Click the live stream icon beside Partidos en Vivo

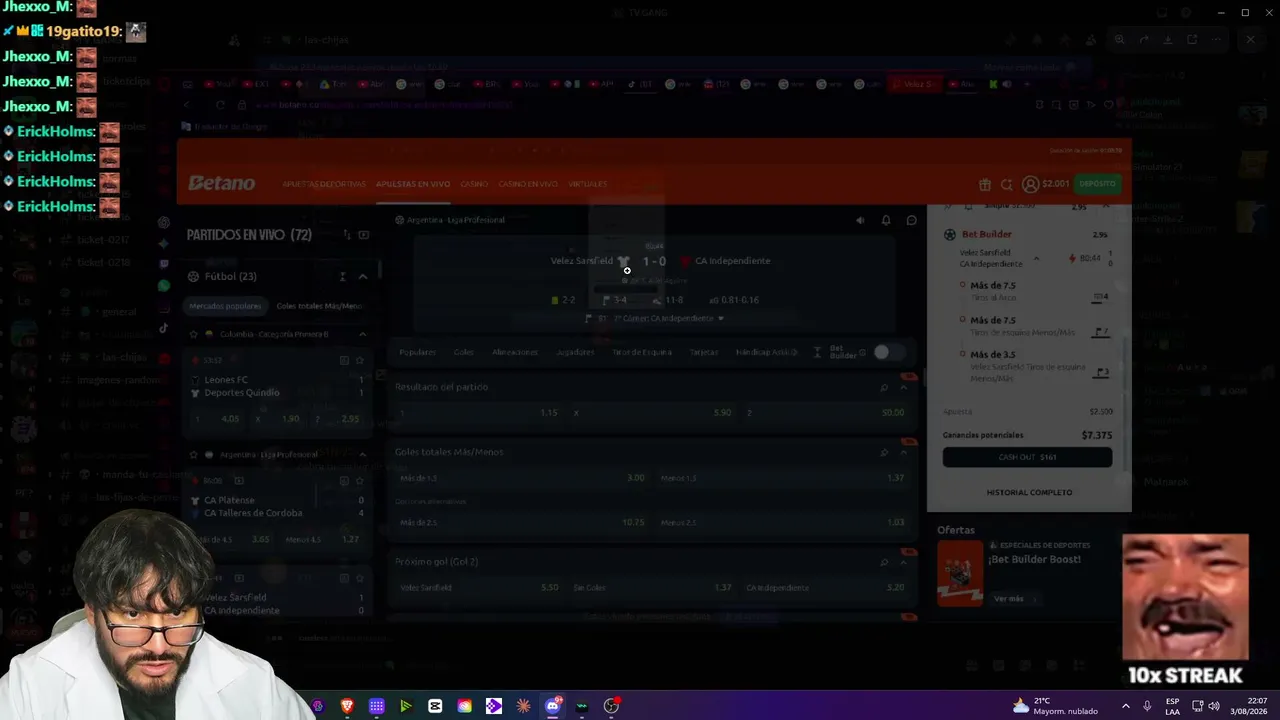pyautogui.click(x=364, y=235)
